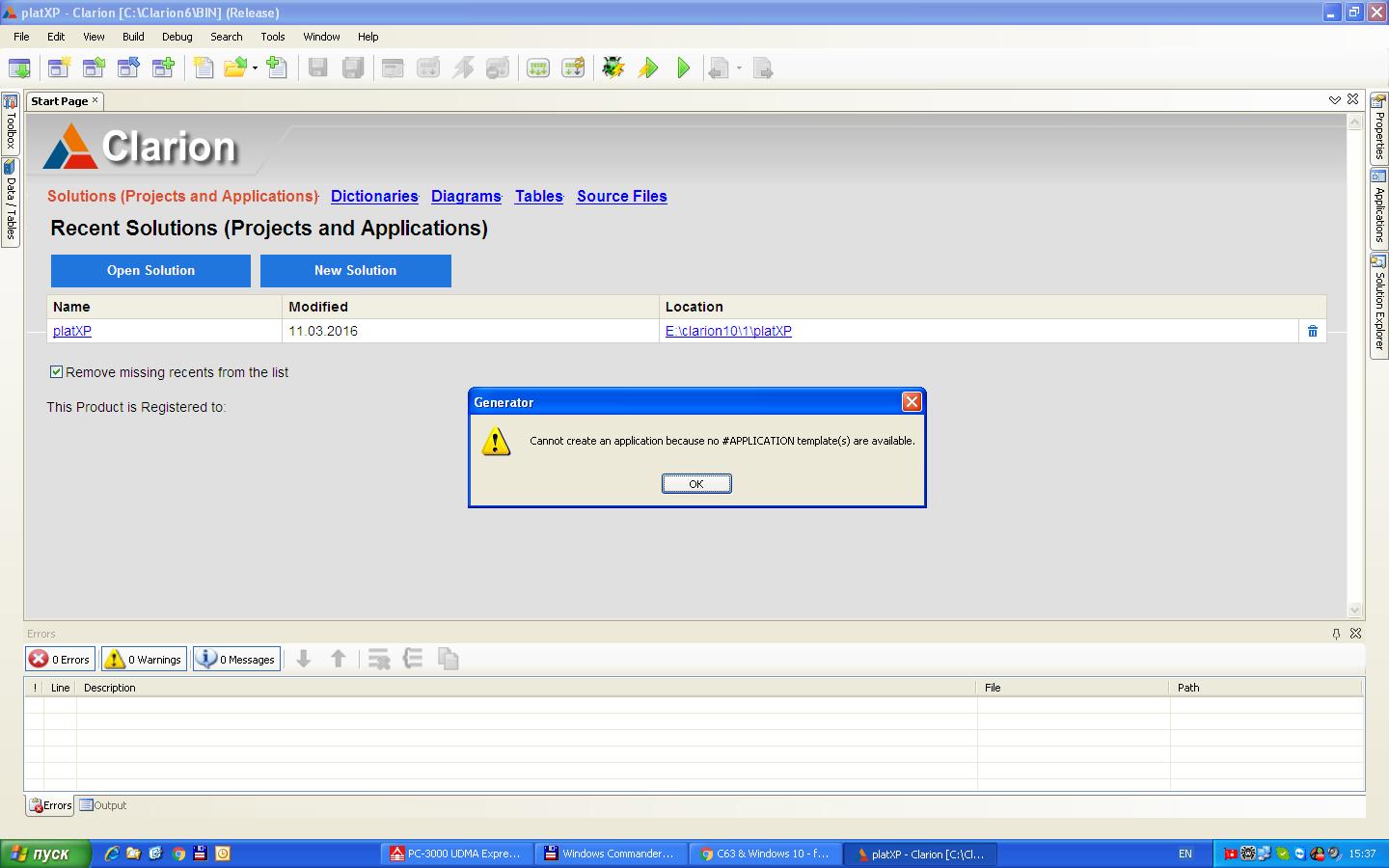The image size is (1389, 868).
Task: Expand the open folder dropdown arrow
Action: (256, 68)
